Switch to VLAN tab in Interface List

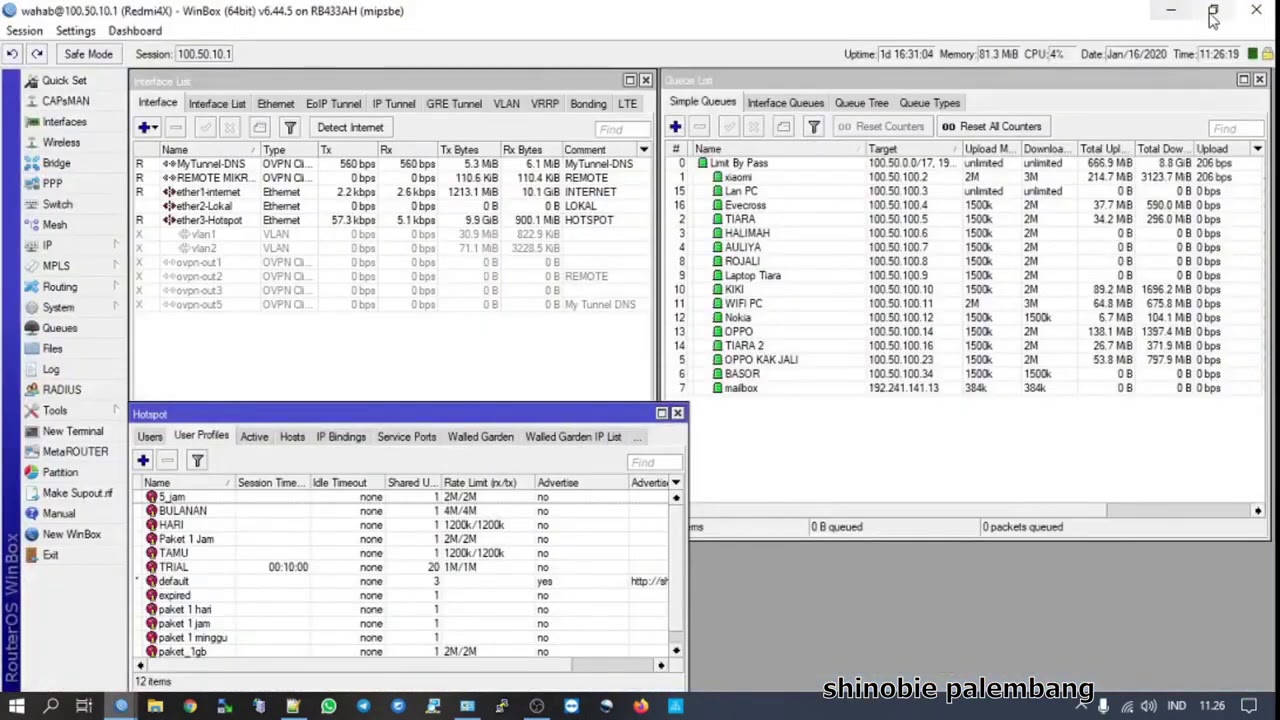pos(506,104)
